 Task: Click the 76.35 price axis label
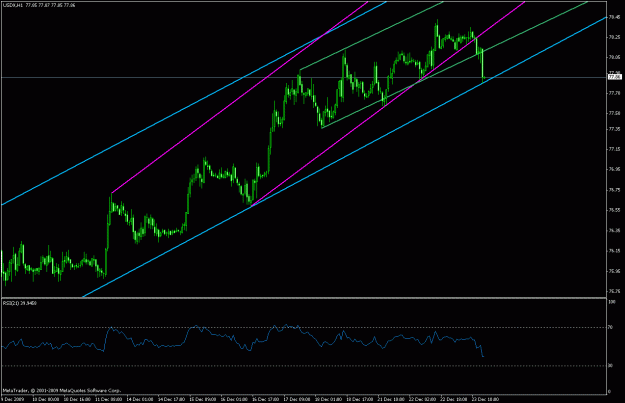click(x=614, y=230)
